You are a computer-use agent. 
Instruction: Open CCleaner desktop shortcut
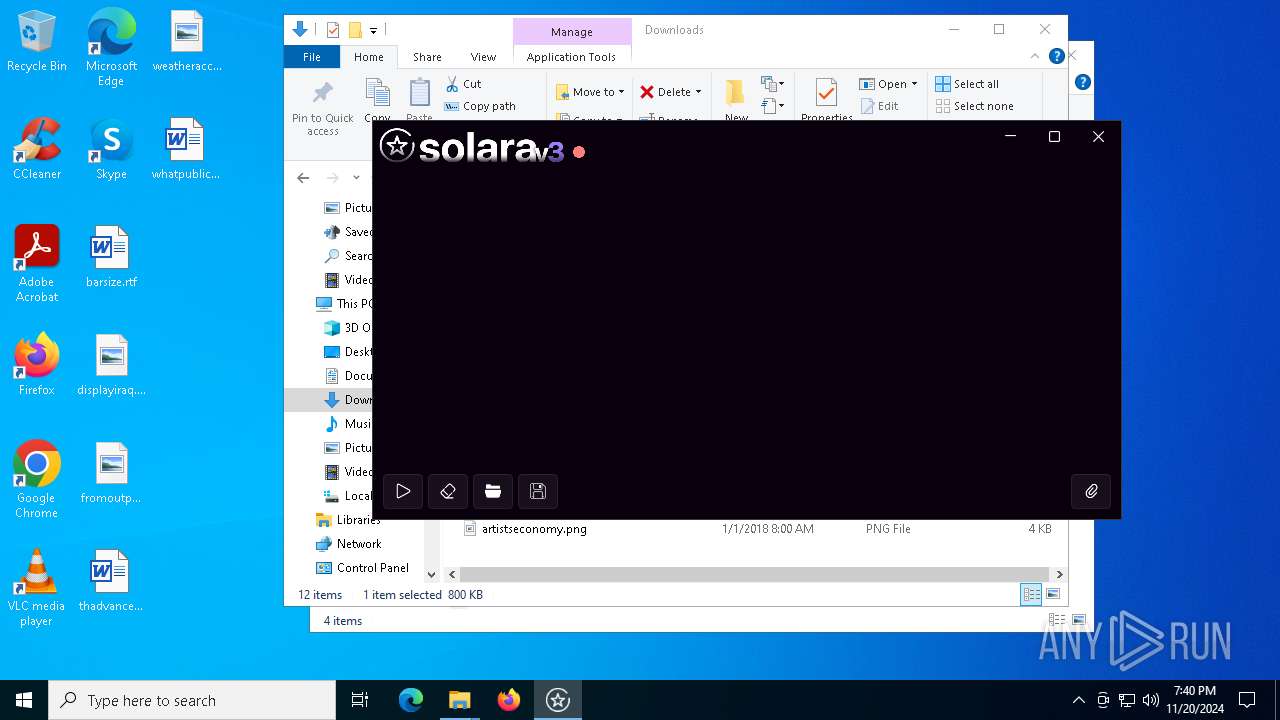tap(37, 150)
